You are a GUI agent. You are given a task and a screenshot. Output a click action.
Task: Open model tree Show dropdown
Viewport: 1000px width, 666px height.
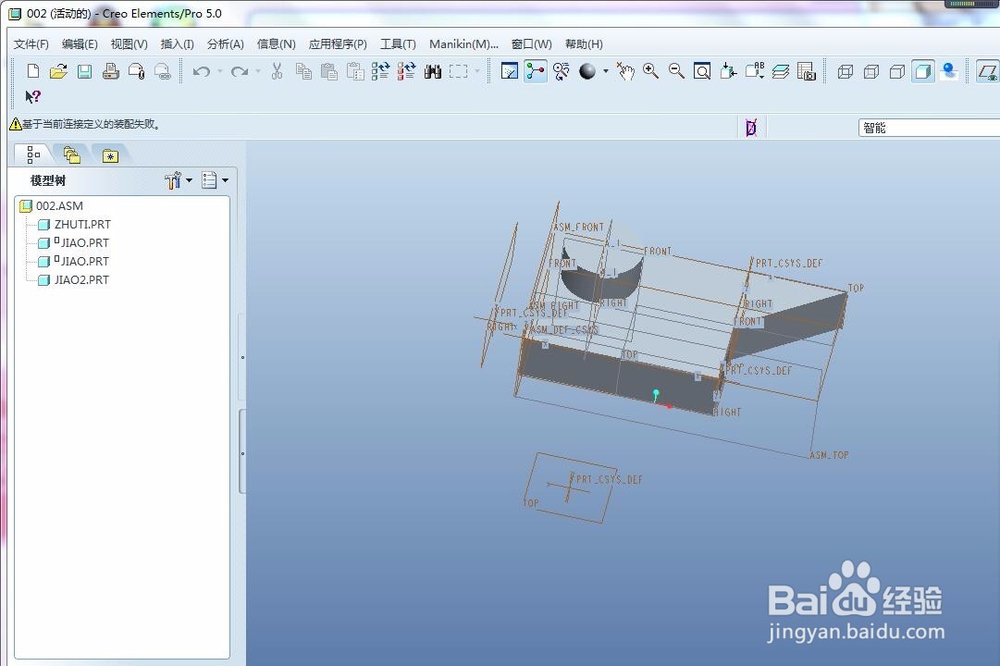(x=215, y=181)
